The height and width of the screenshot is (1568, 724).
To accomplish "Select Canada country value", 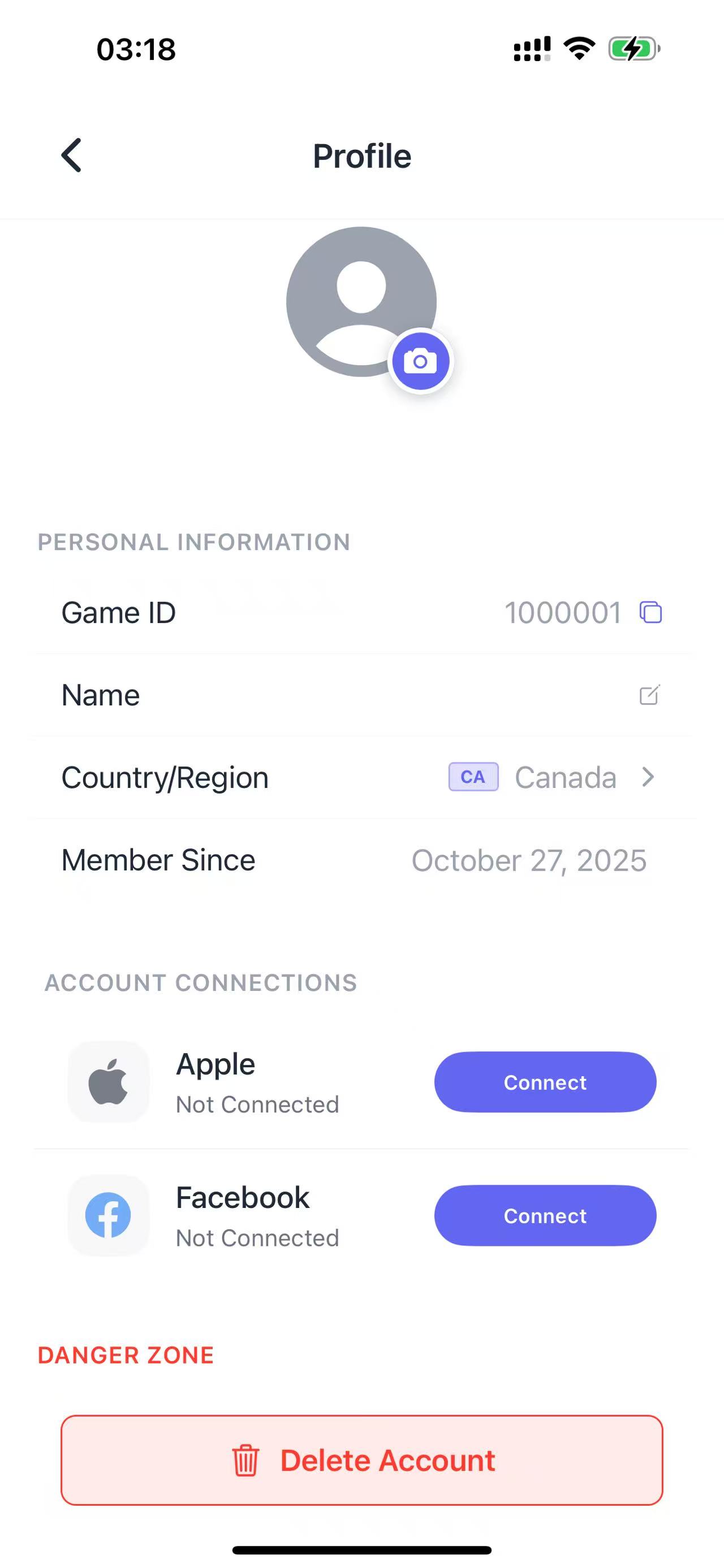I will click(x=565, y=777).
